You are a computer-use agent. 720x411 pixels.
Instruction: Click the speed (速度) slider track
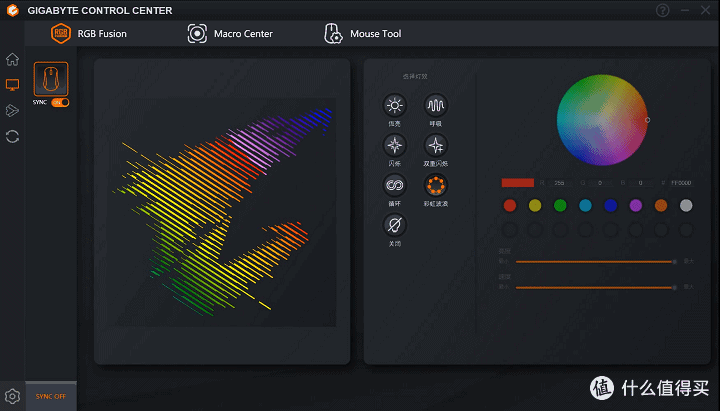click(596, 287)
